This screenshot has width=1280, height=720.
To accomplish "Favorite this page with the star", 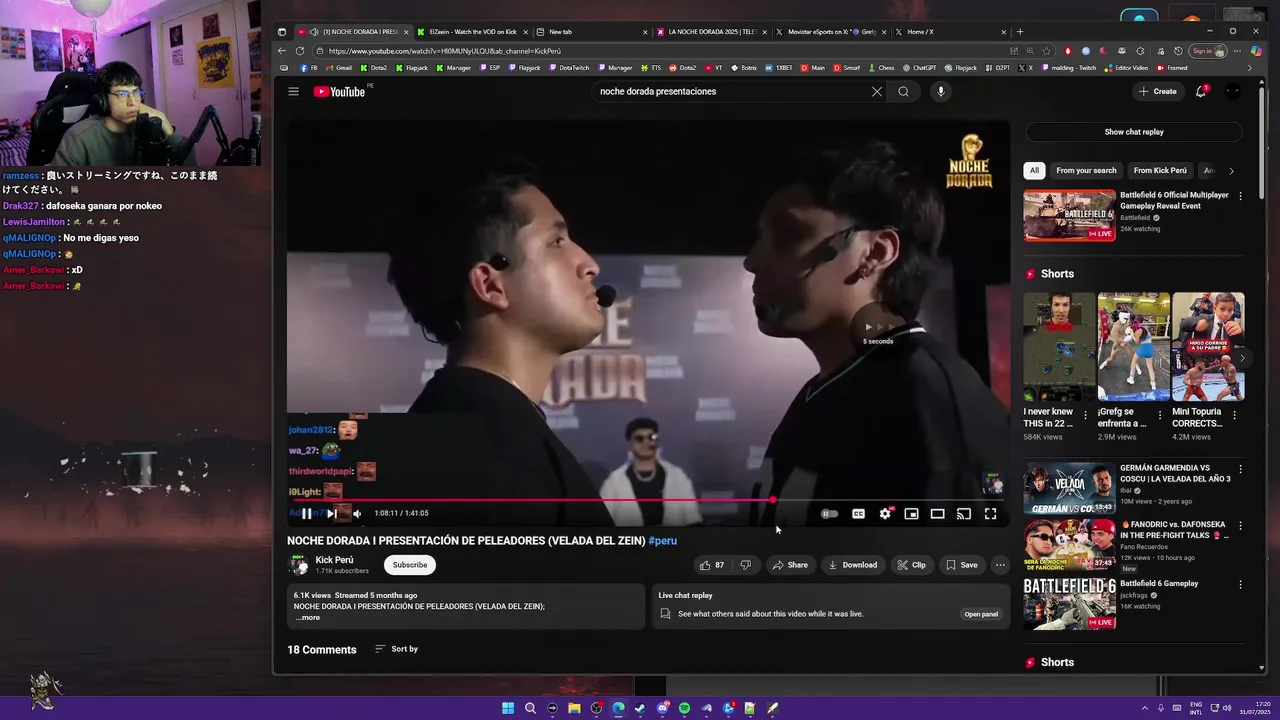I will (x=1047, y=51).
